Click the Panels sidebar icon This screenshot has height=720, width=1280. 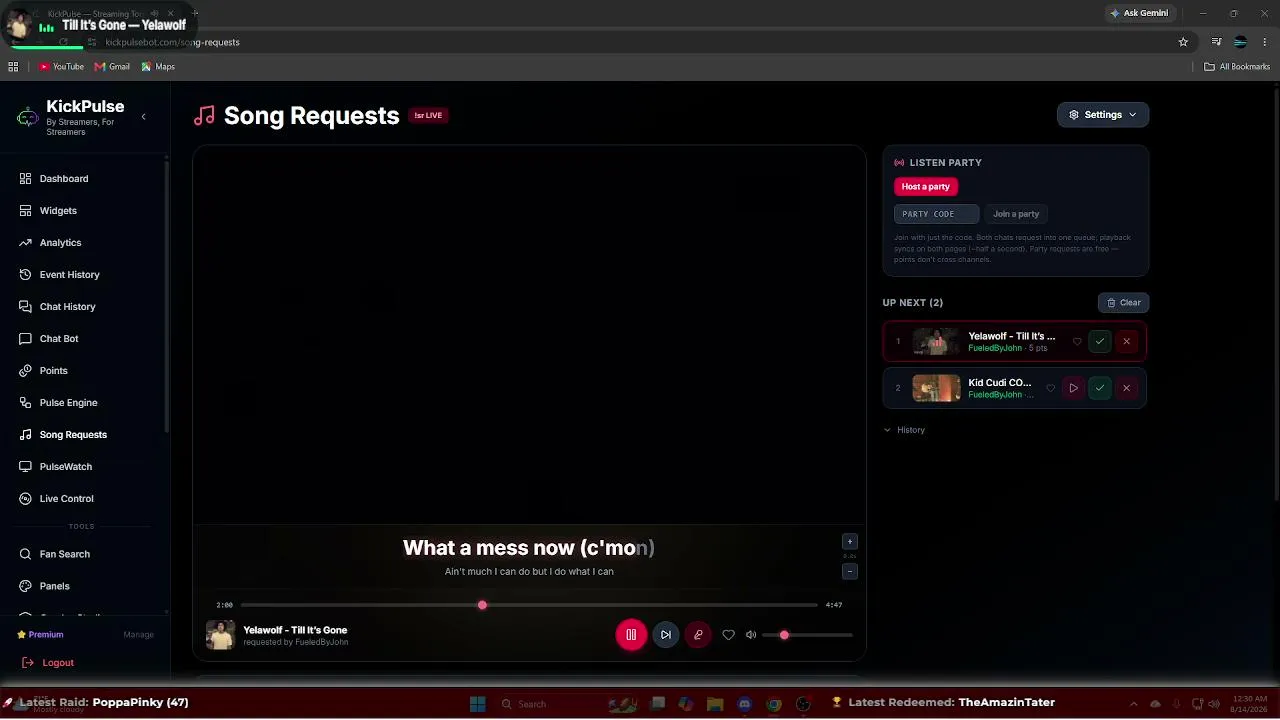[26, 586]
